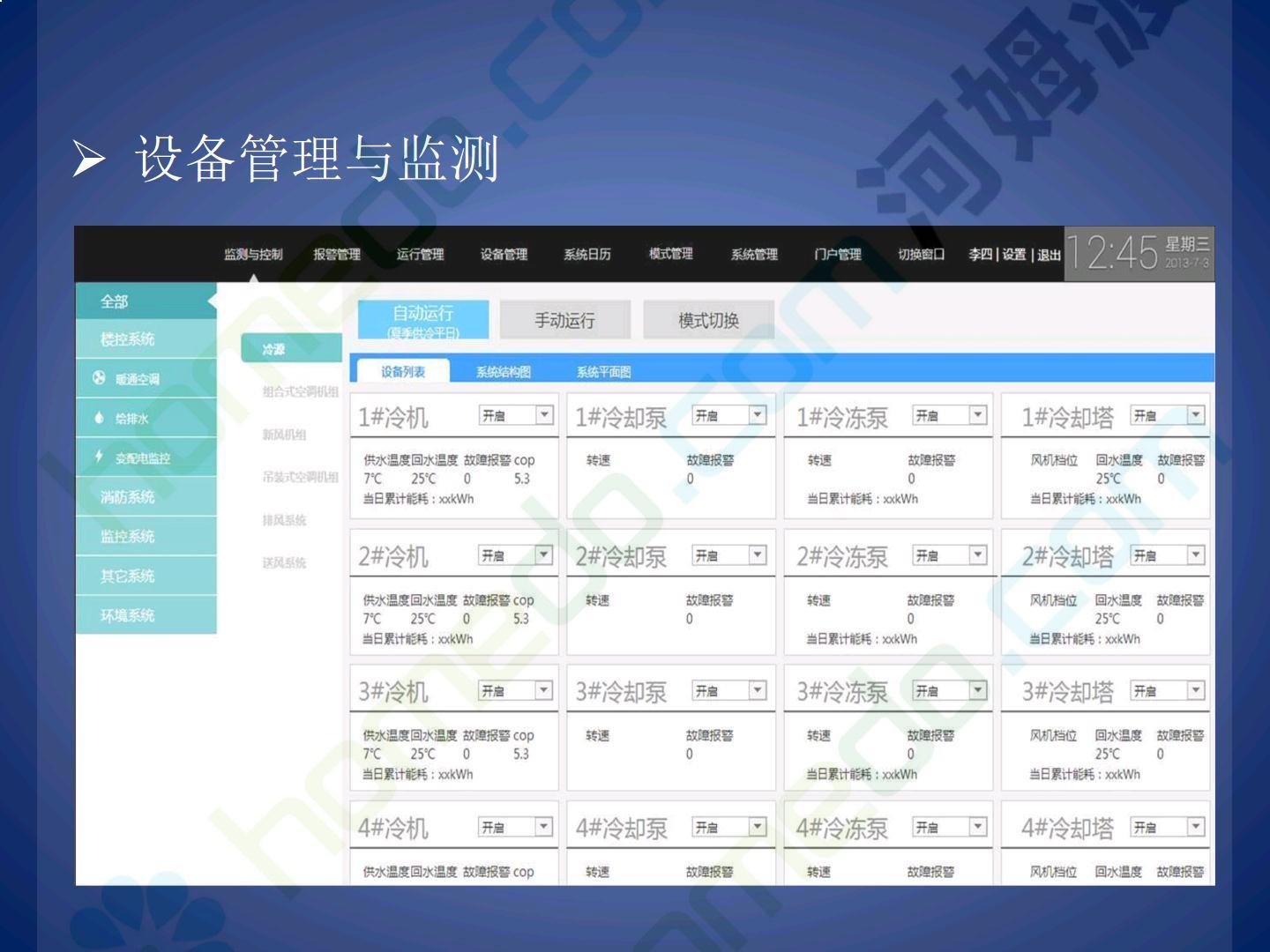This screenshot has width=1270, height=952.
Task: Click the 12:45 clock display
Action: coord(1111,254)
